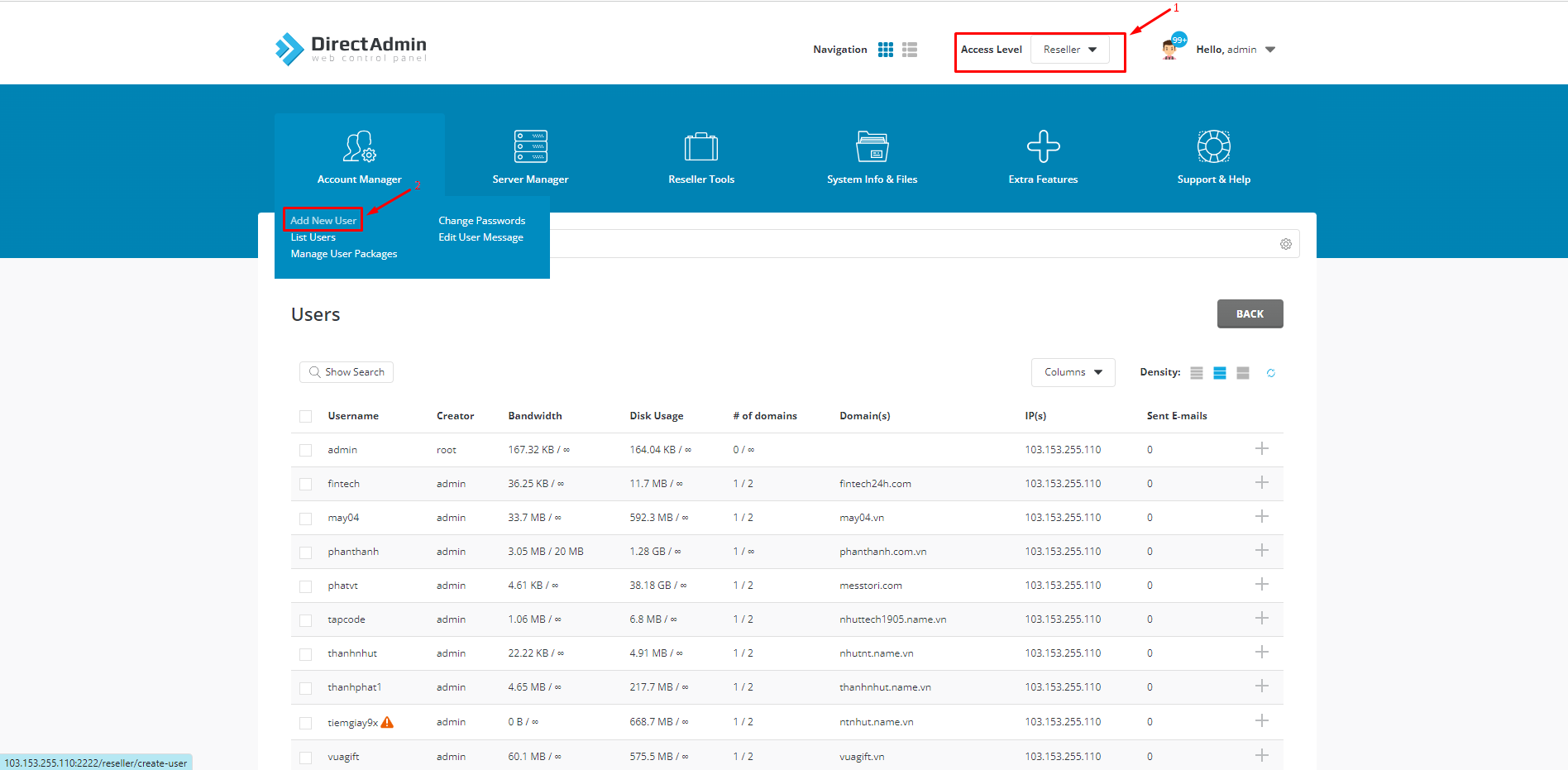Tick the checkbox for user phanthanh
The width and height of the screenshot is (1568, 770).
[306, 552]
